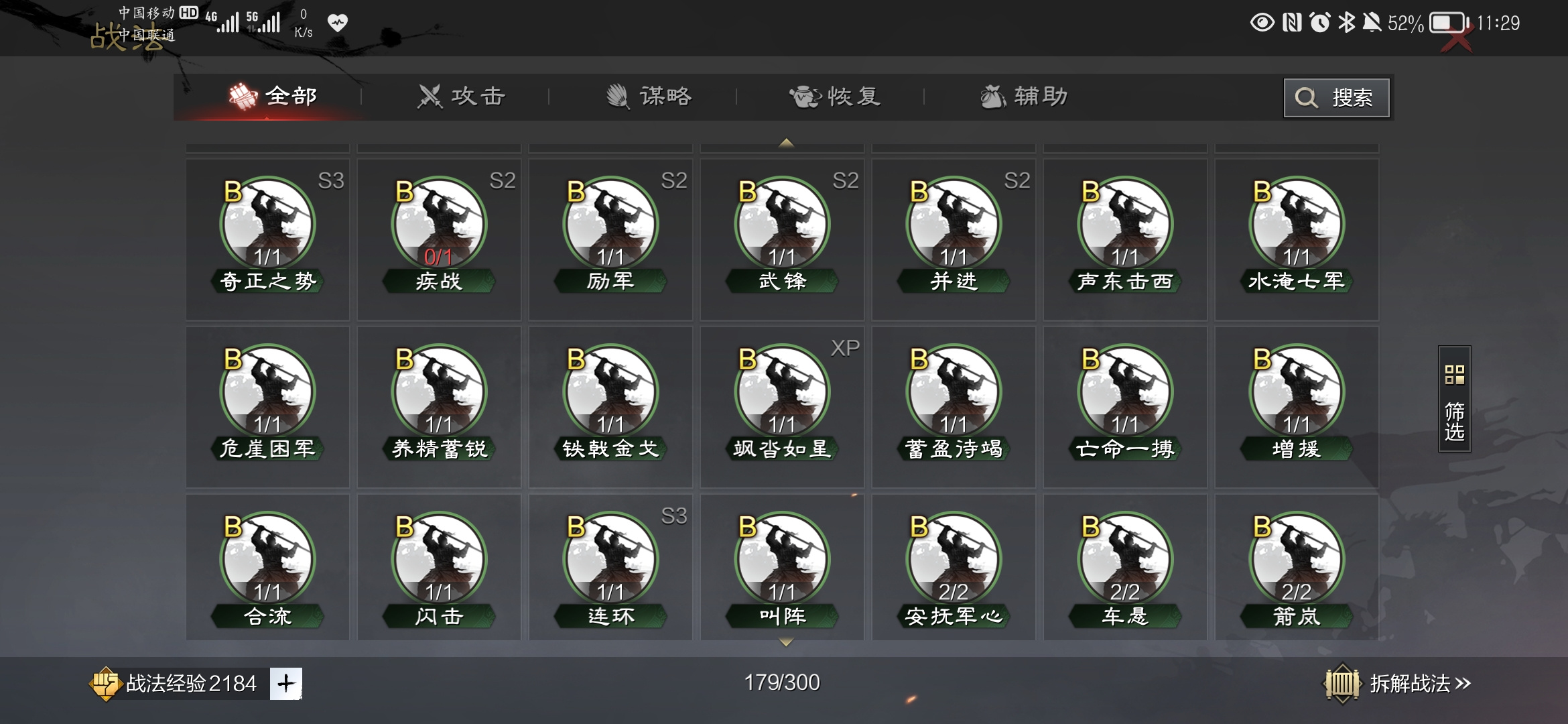
Task: Select the 养精蓄锐 tactic icon
Action: (439, 392)
